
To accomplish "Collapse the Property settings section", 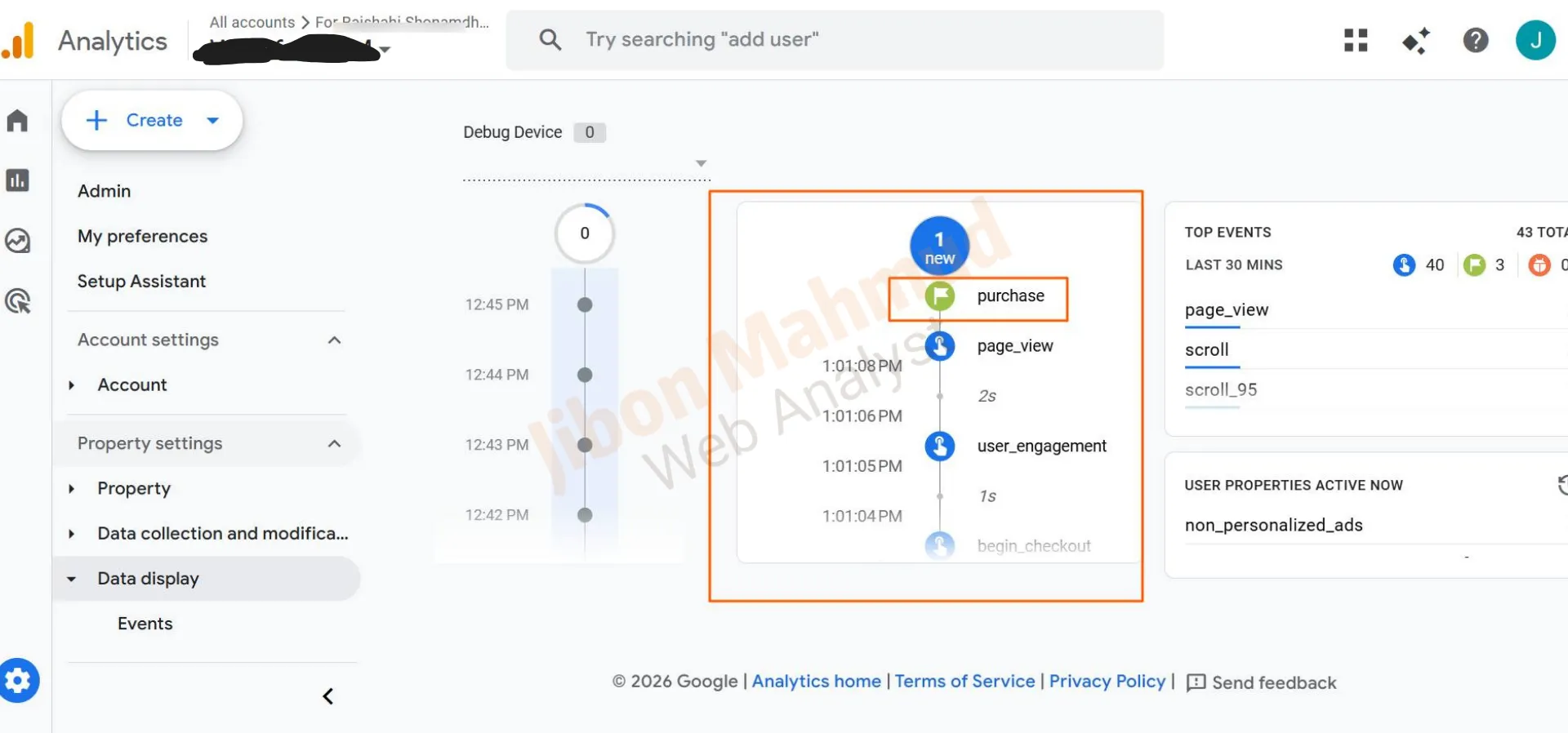I will coord(334,444).
